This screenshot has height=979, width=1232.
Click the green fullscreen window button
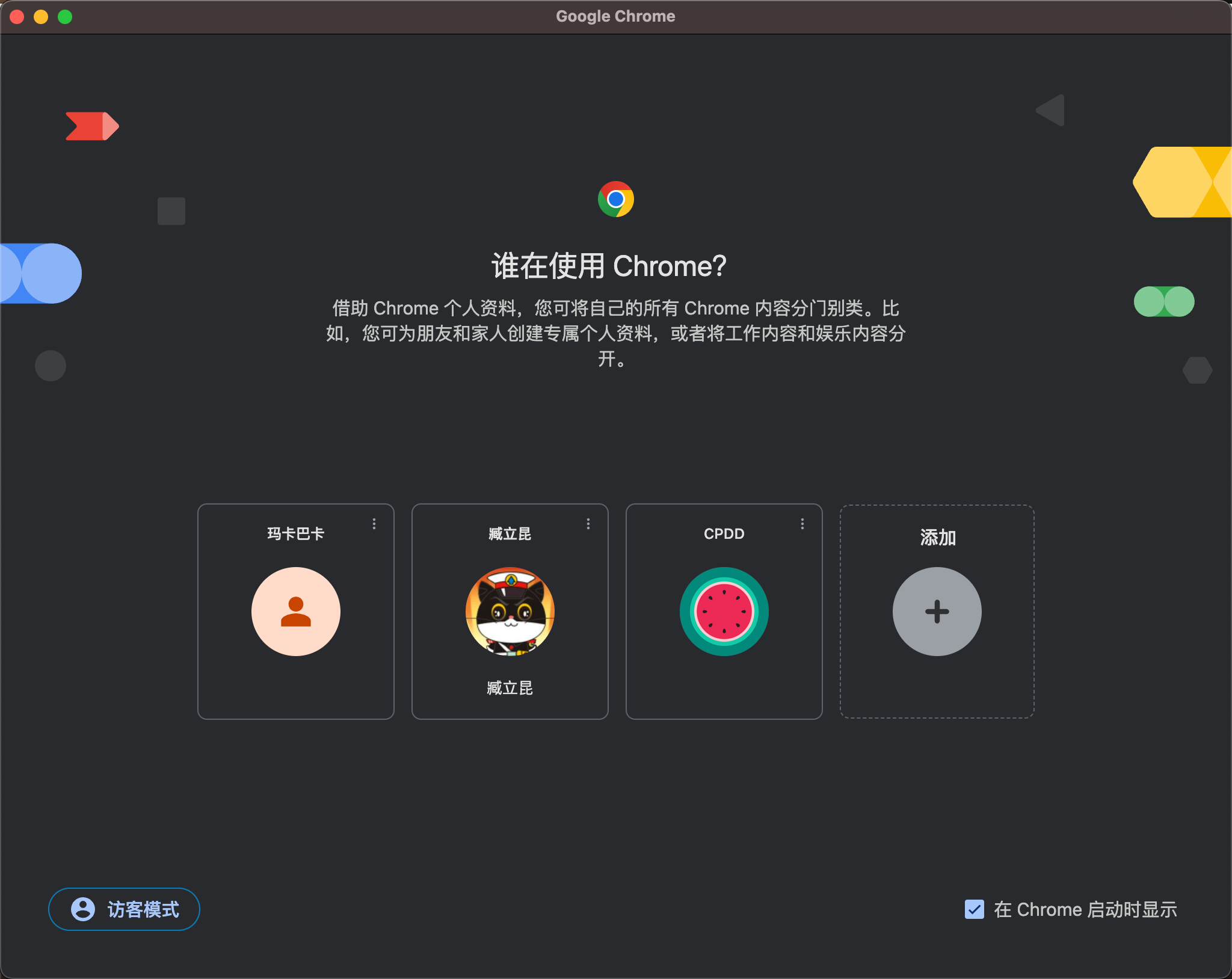65,16
